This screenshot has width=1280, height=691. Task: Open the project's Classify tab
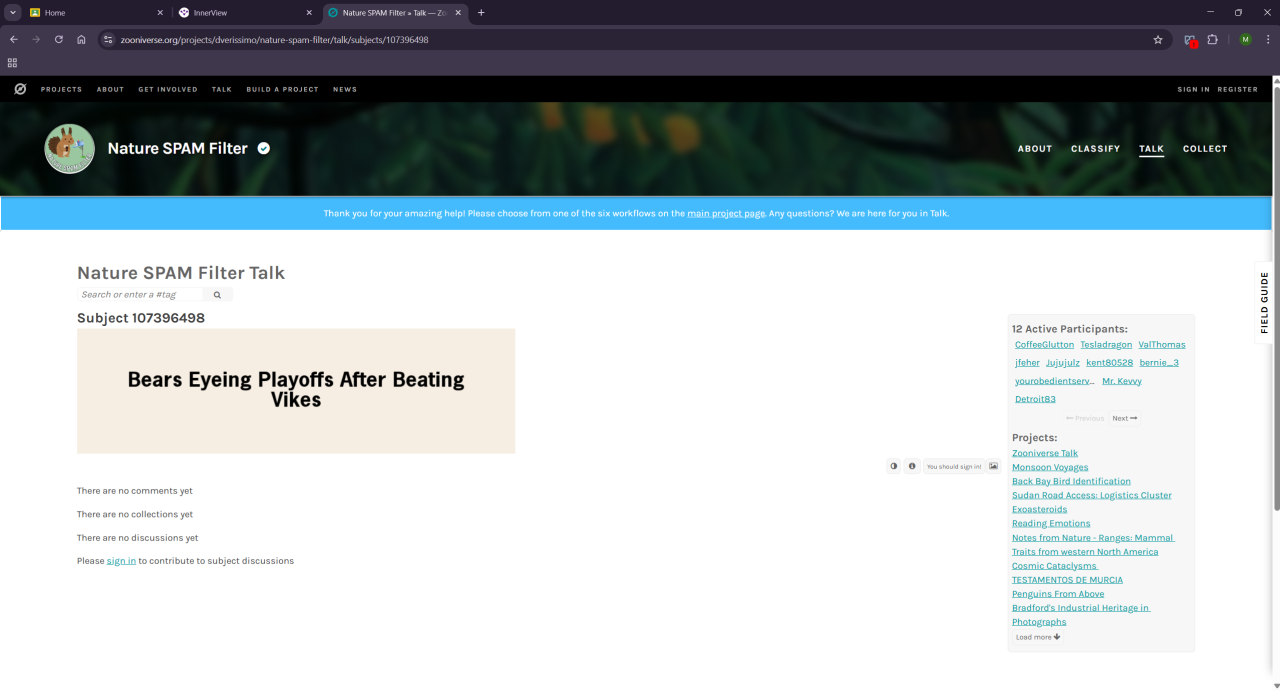click(1095, 149)
